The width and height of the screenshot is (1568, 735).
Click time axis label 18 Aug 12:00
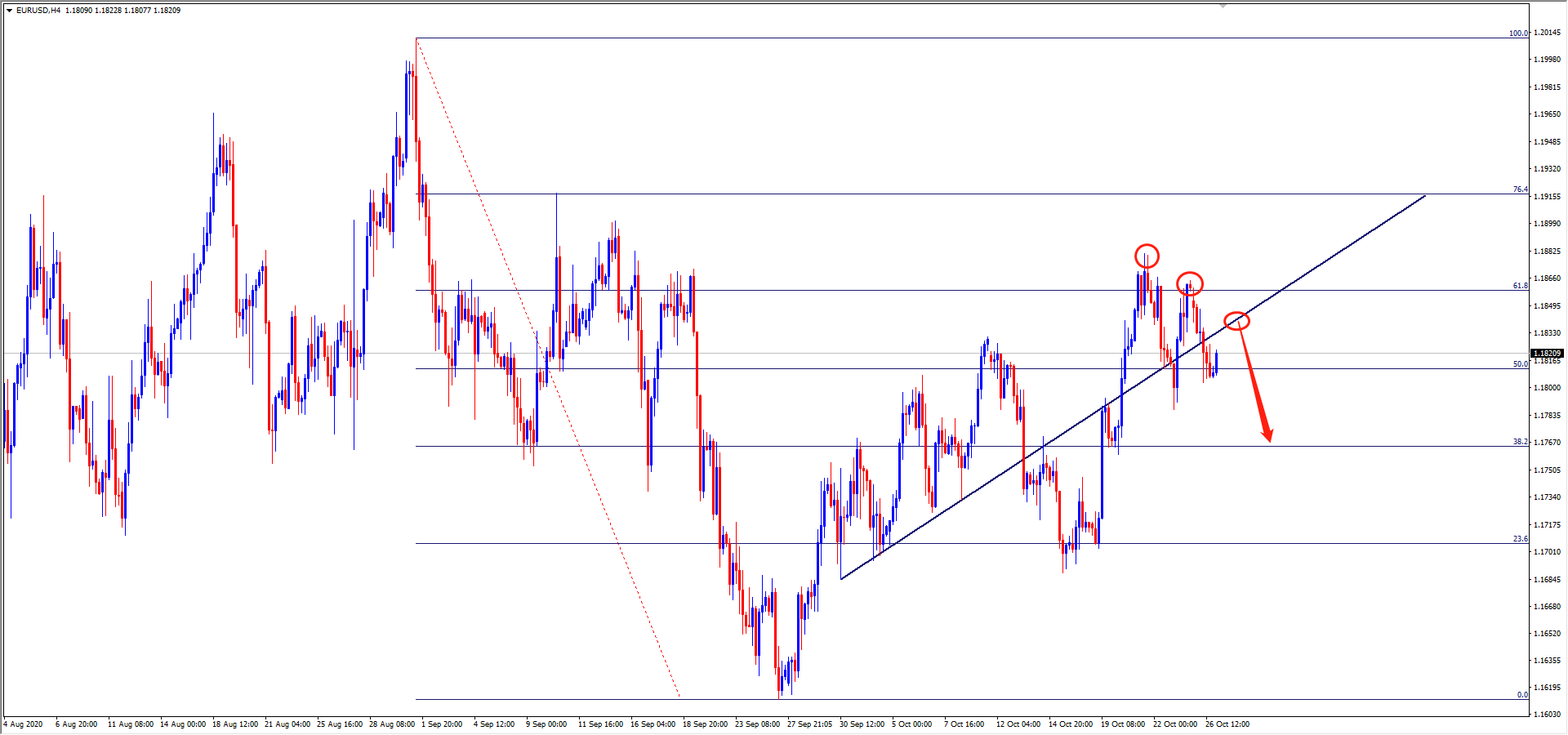click(235, 724)
